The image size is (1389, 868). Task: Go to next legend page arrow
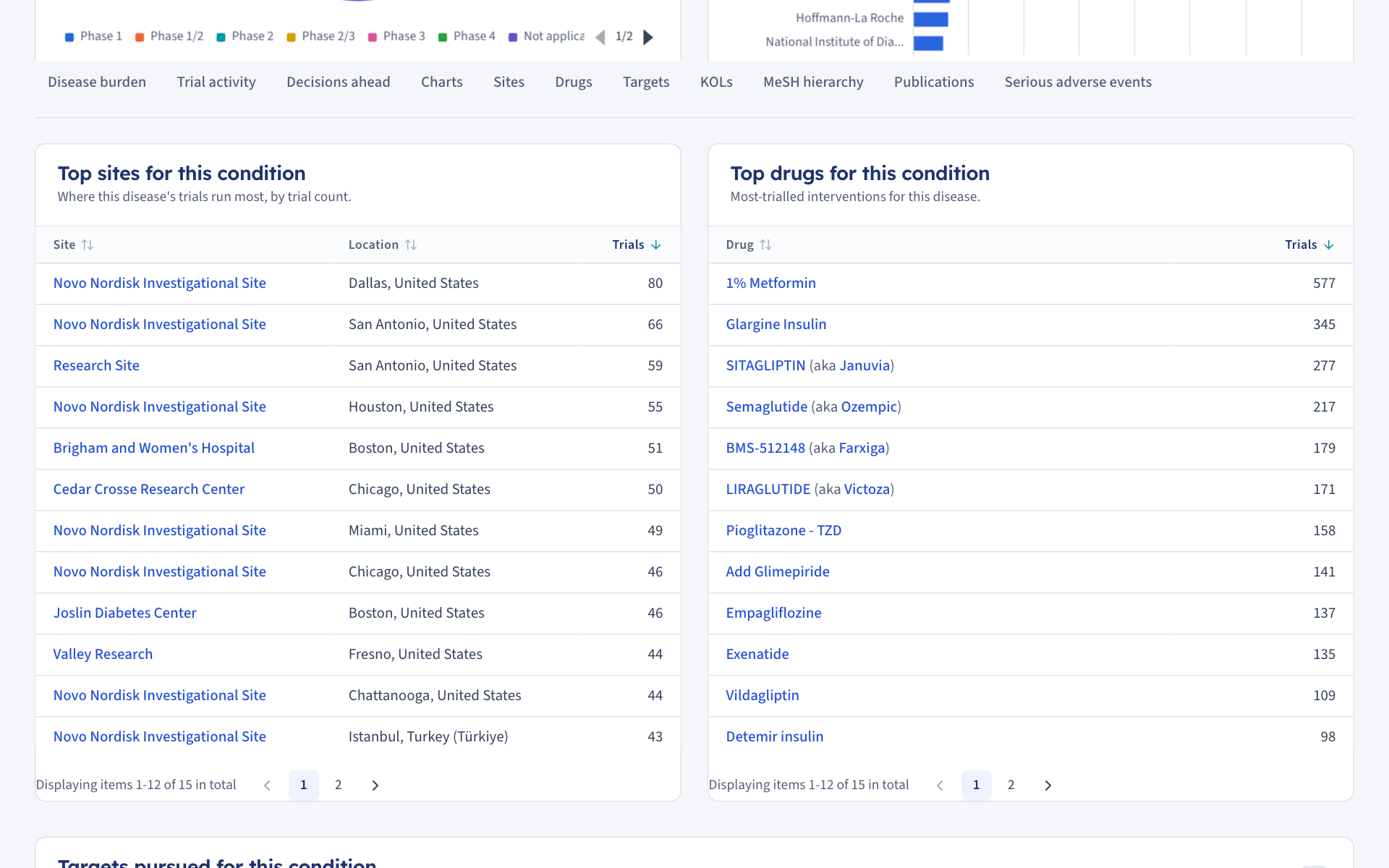[648, 37]
